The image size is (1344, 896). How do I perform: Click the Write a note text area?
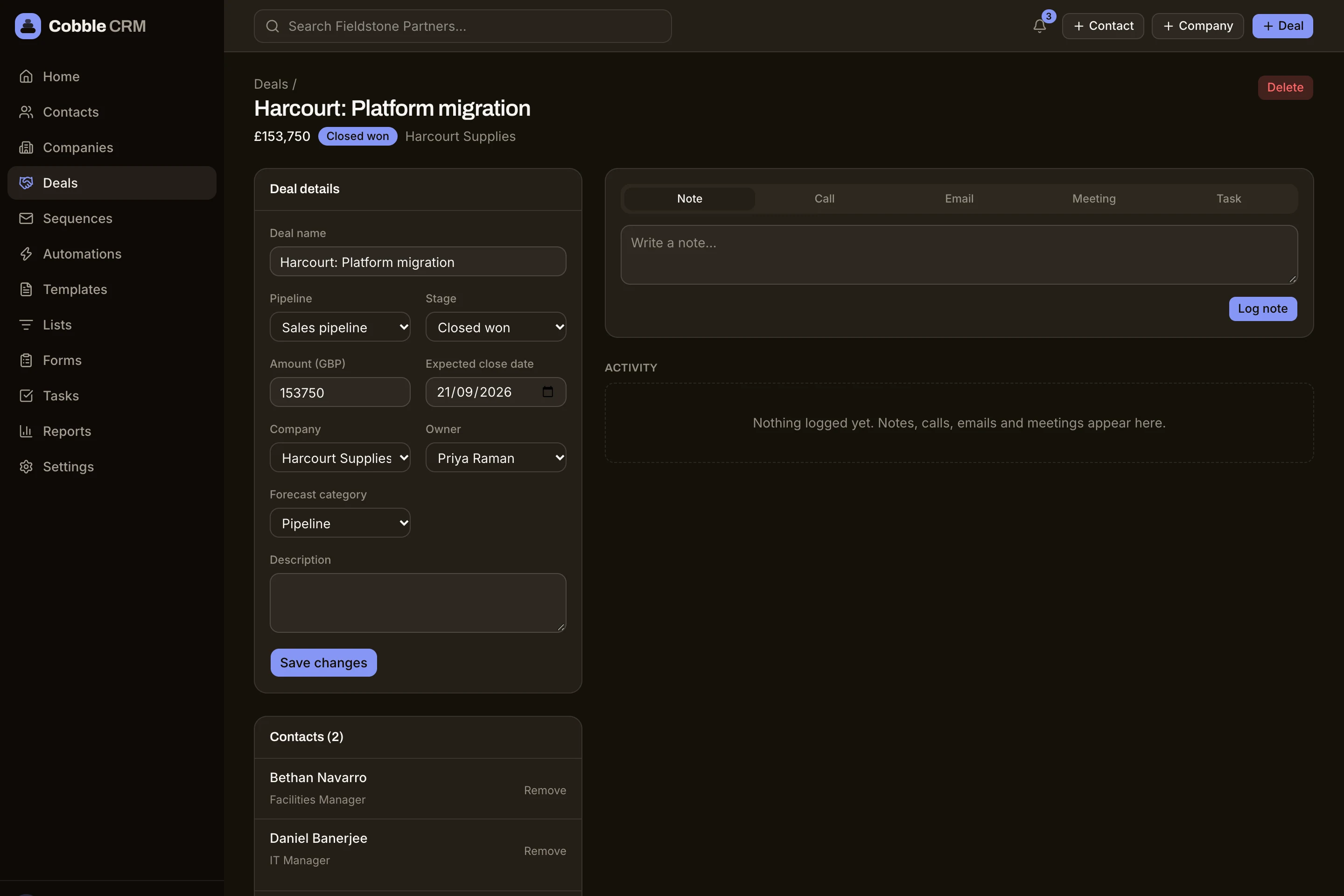[x=959, y=255]
